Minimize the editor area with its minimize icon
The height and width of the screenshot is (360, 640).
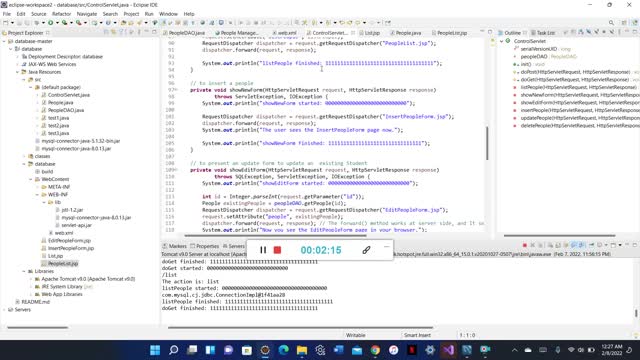click(x=482, y=32)
